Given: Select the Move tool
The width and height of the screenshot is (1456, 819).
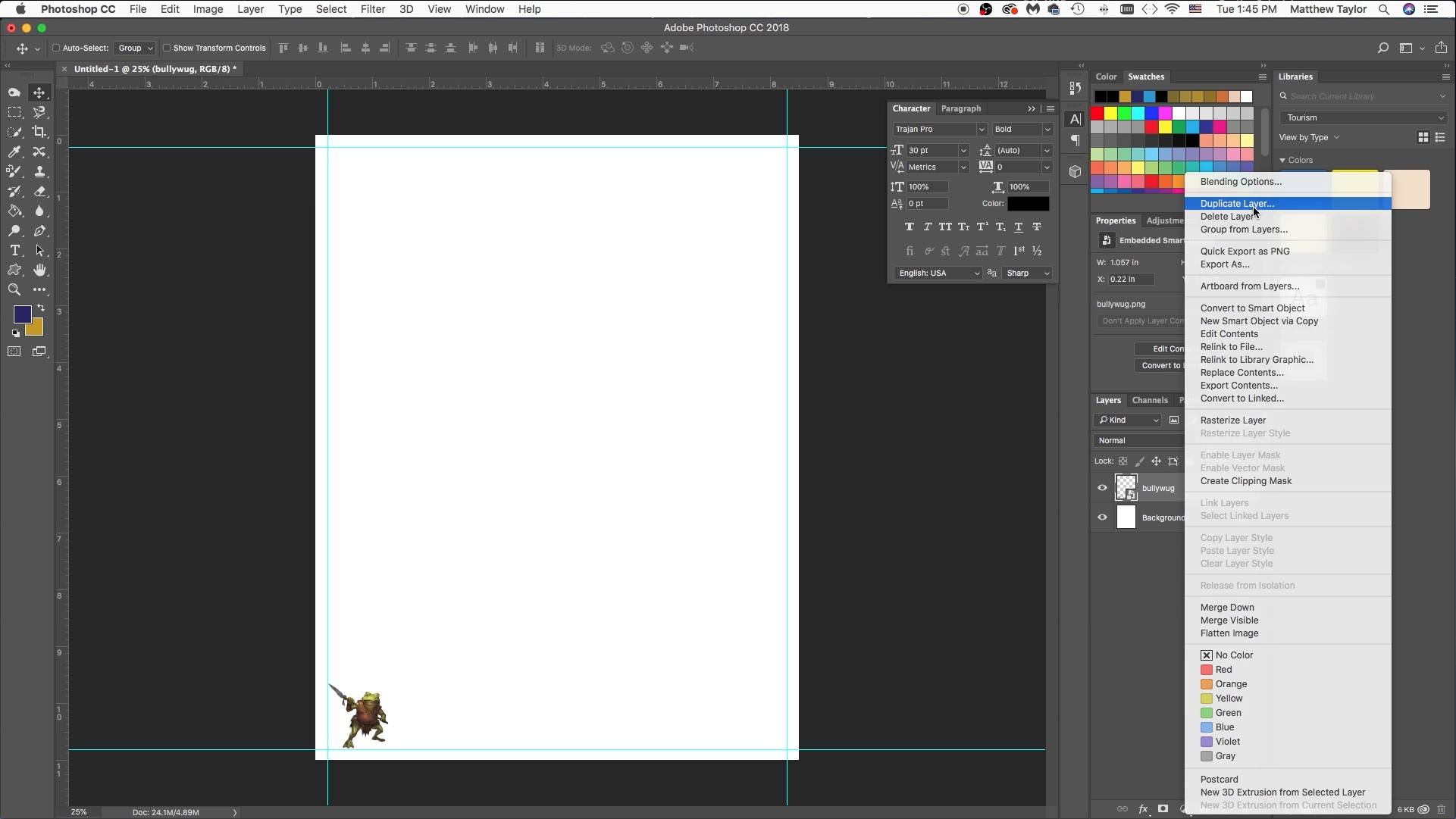Looking at the screenshot, I should pos(39,92).
